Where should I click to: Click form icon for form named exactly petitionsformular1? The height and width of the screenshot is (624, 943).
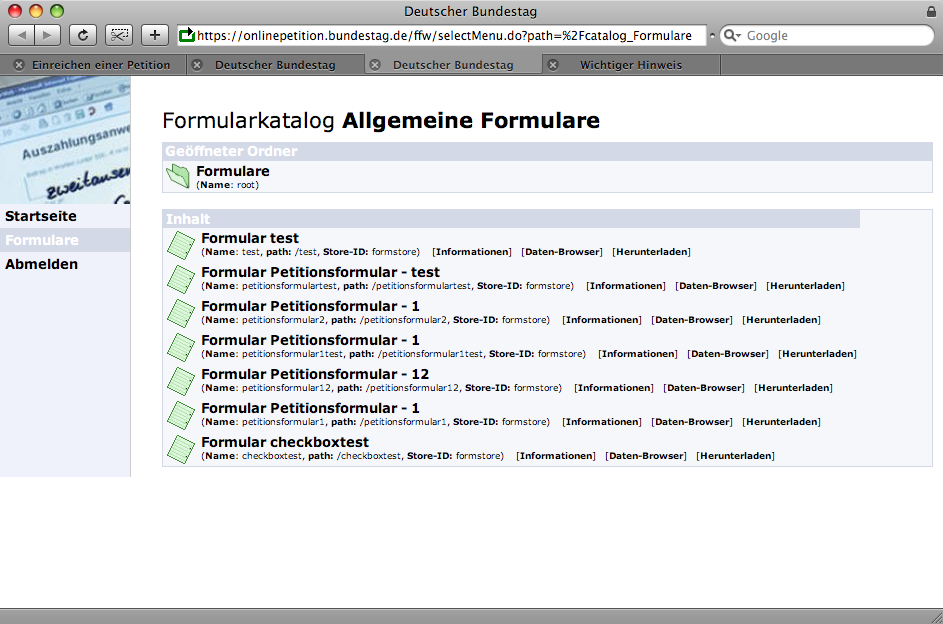(x=180, y=415)
